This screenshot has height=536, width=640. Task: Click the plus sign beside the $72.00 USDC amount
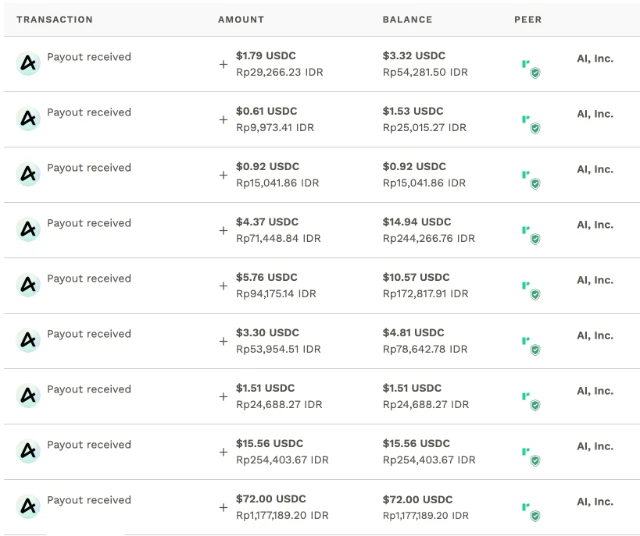coord(224,508)
